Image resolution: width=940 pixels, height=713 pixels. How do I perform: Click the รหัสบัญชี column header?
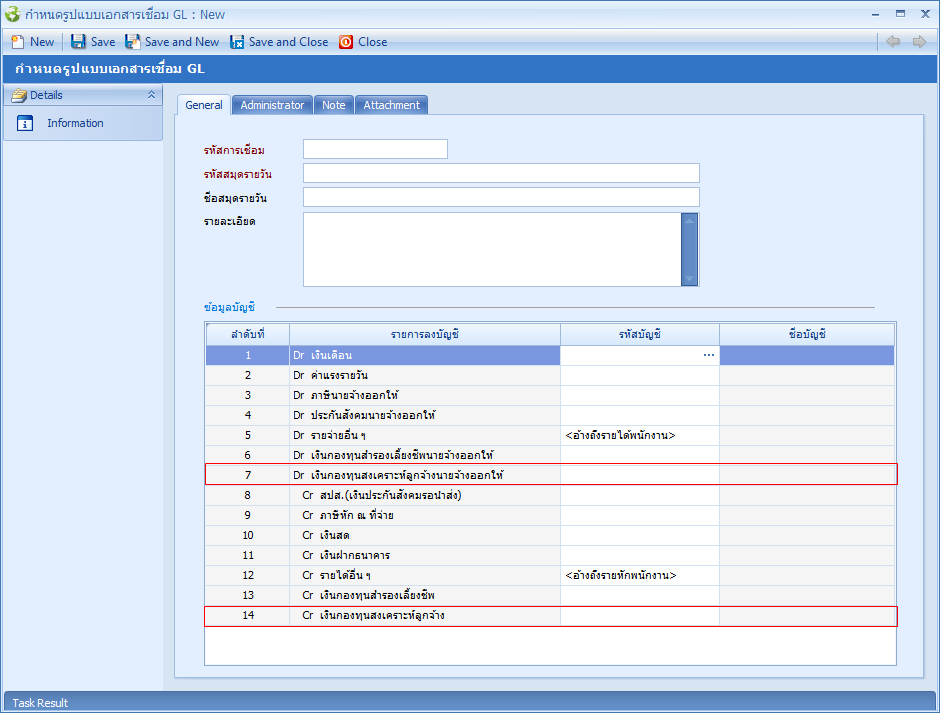pos(639,334)
